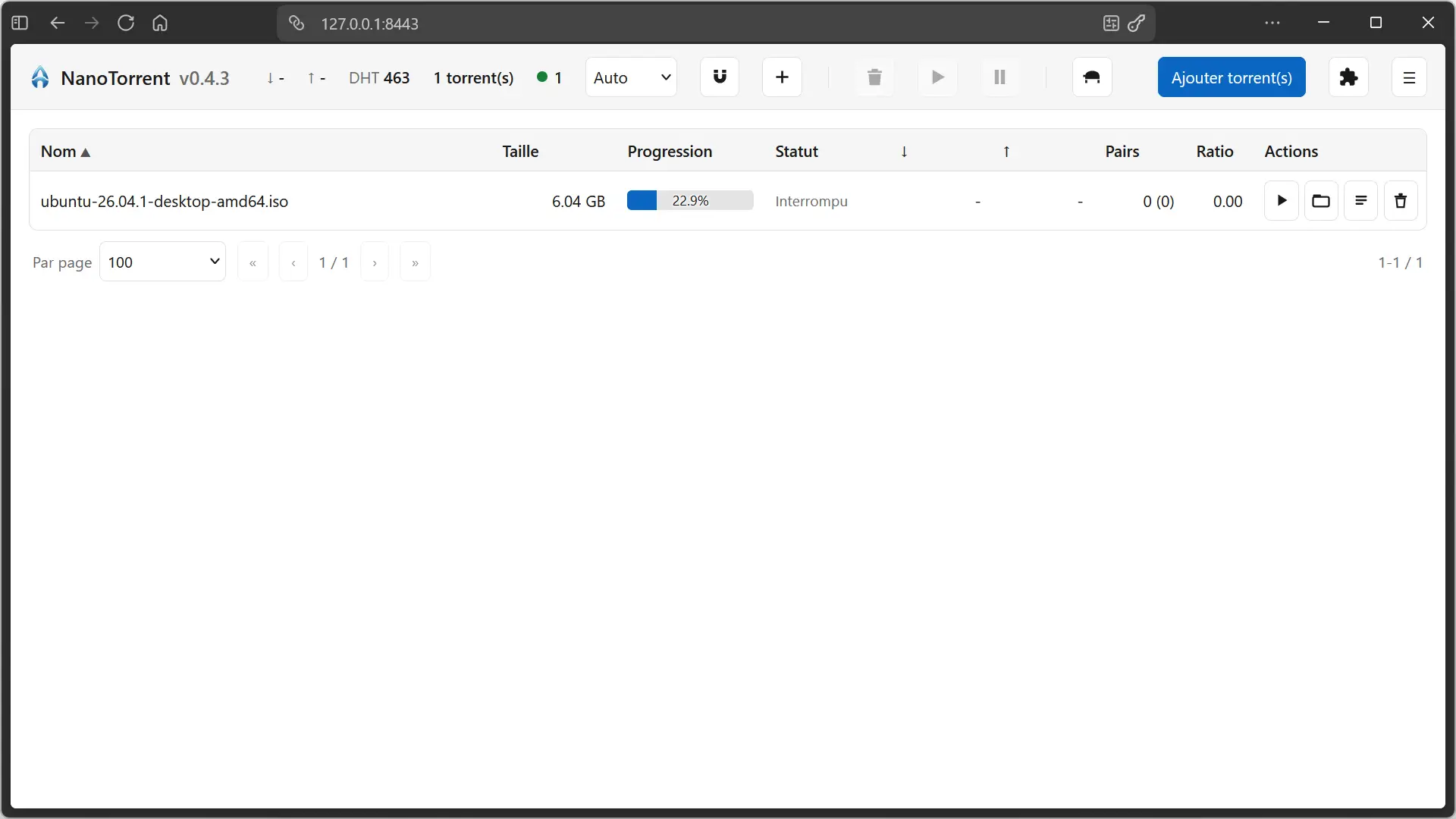
Task: Click the plus add torrent icon
Action: pos(782,77)
